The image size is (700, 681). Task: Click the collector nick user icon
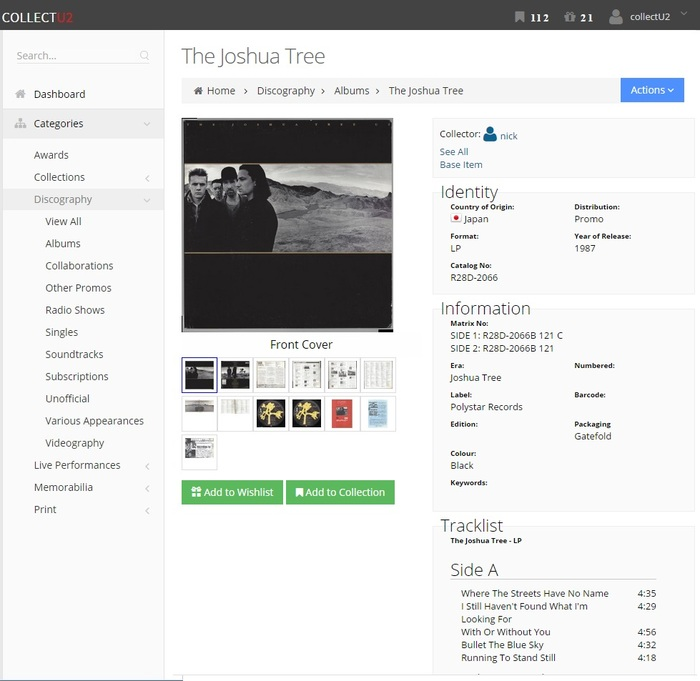click(490, 134)
